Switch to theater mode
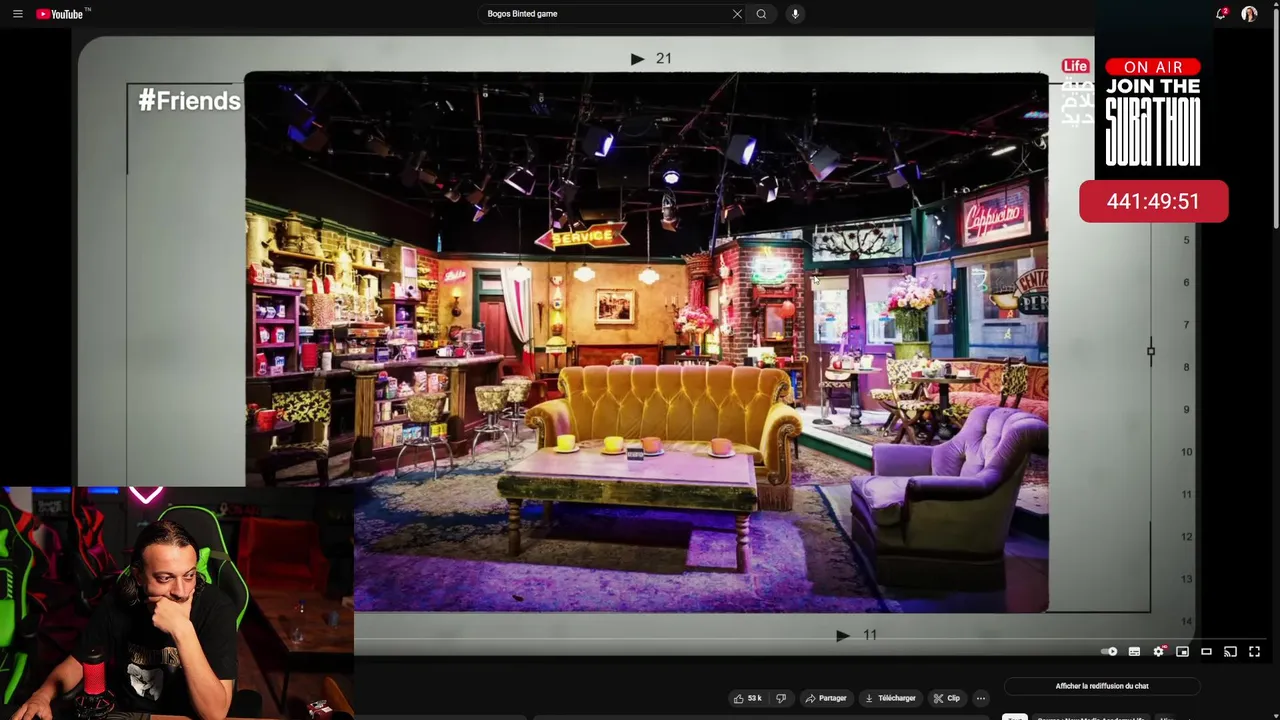 [x=1206, y=651]
